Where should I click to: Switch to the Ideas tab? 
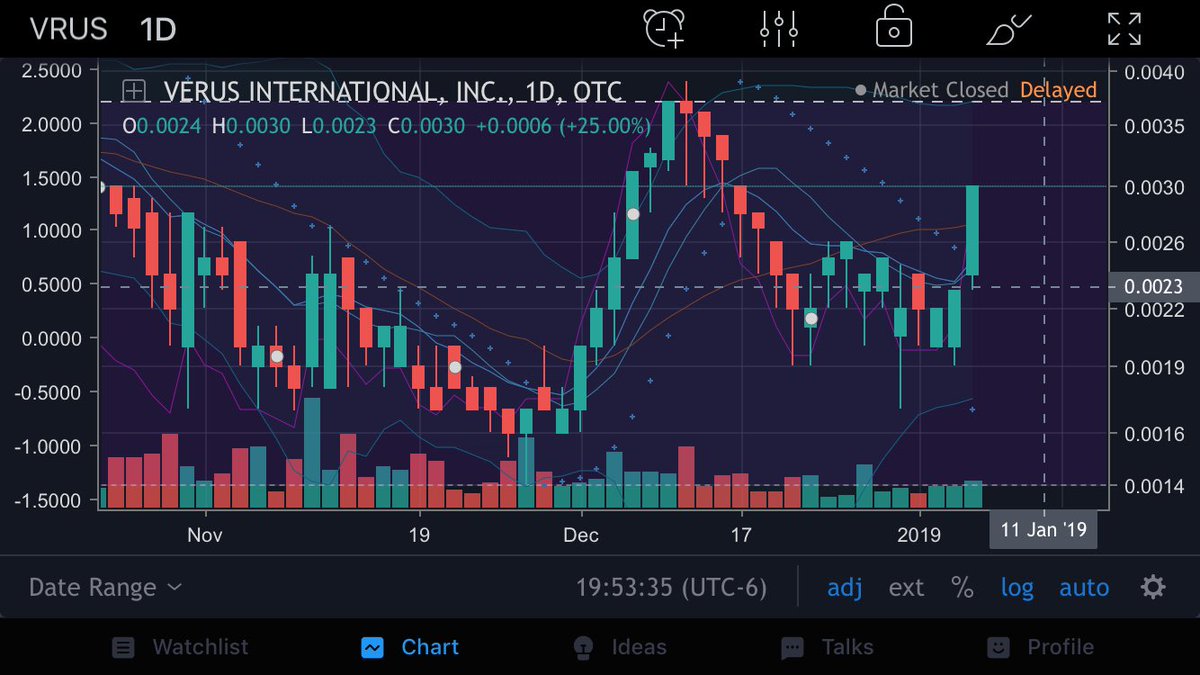tap(619, 647)
